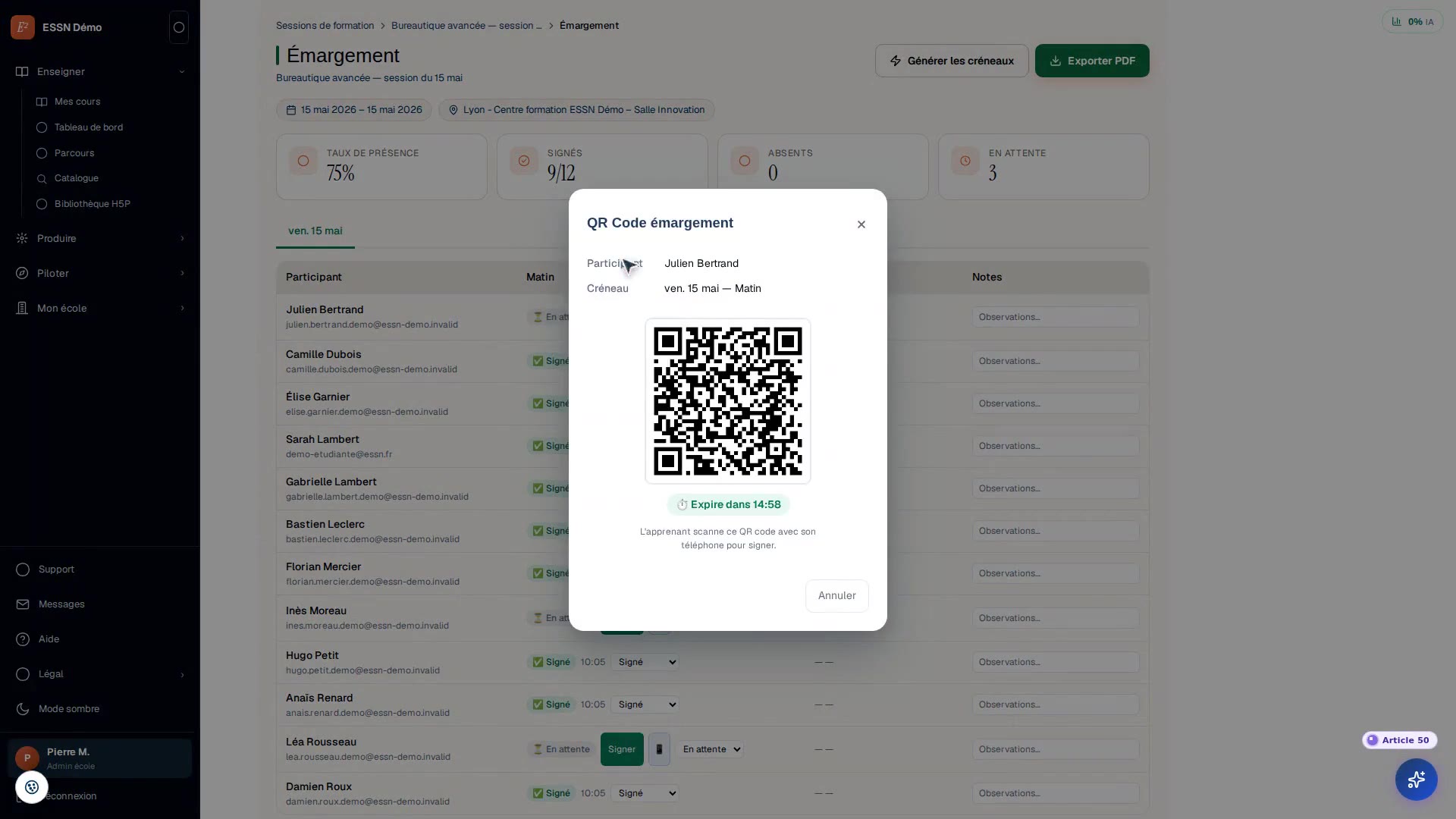The width and height of the screenshot is (1456, 819).
Task: Open Bibliothèque H5P in the sidebar
Action: click(93, 204)
